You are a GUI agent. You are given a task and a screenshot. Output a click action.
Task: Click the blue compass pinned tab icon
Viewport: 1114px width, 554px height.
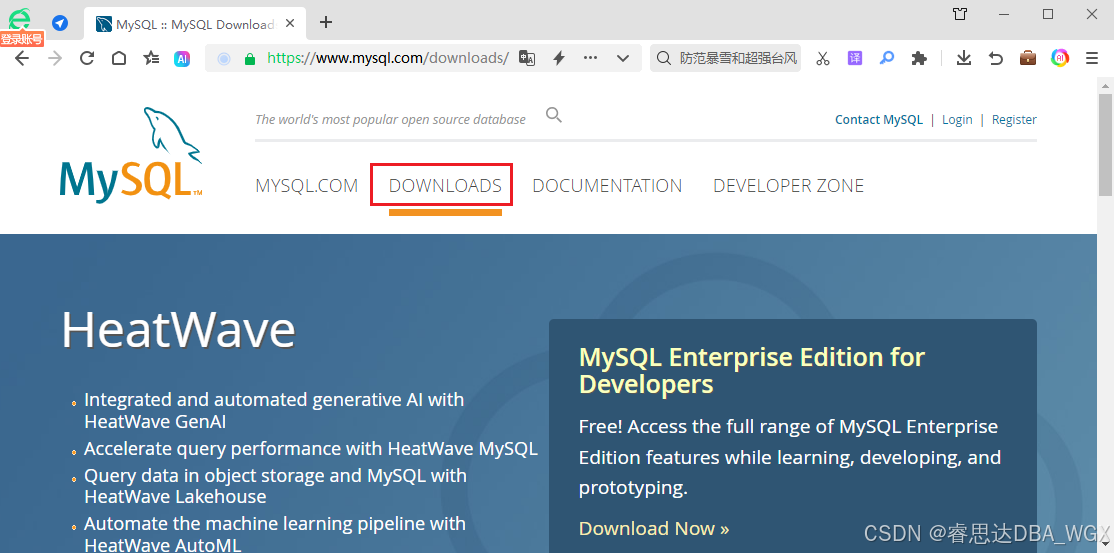point(60,23)
